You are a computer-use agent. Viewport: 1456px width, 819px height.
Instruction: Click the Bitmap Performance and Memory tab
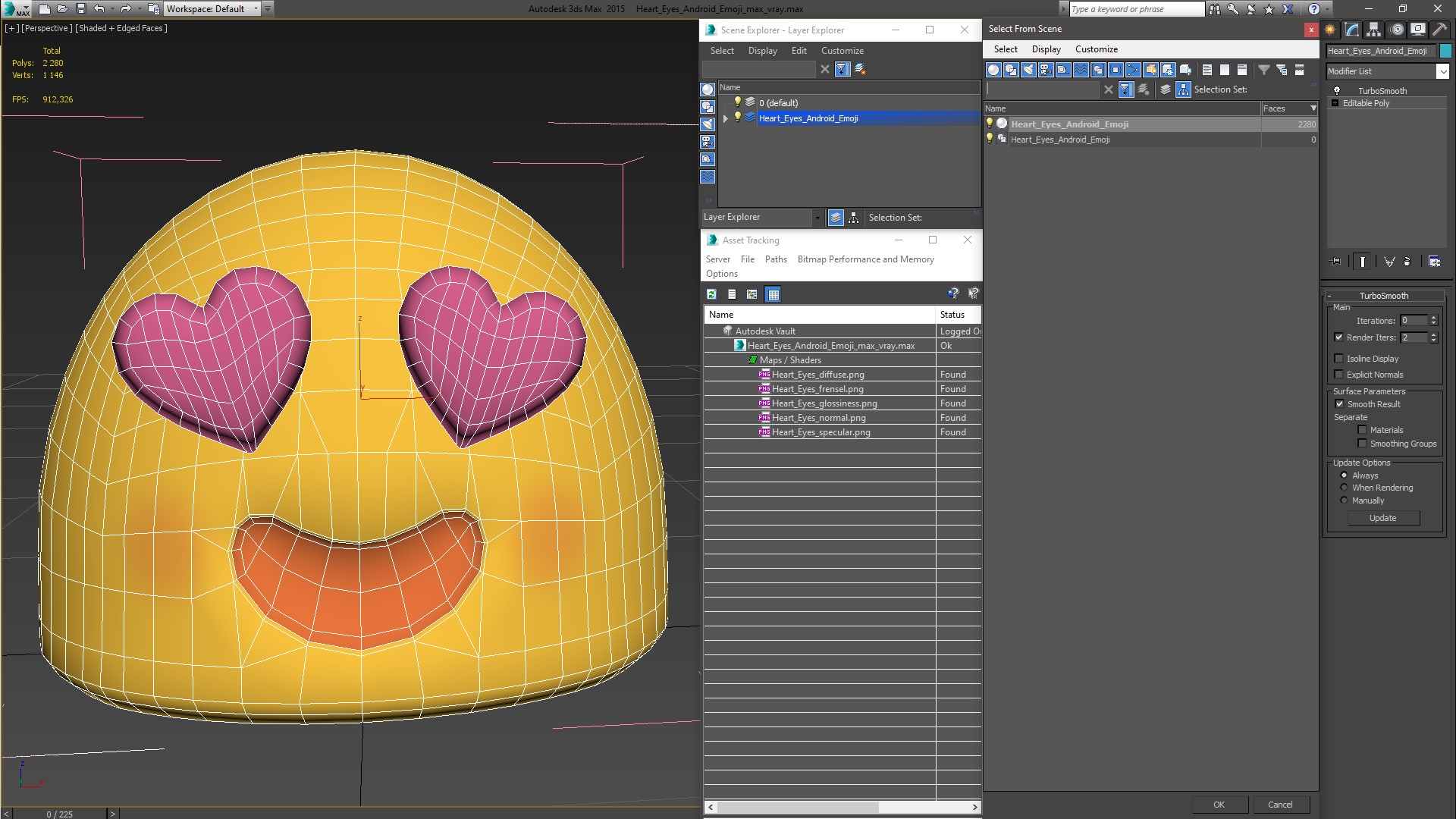click(865, 259)
